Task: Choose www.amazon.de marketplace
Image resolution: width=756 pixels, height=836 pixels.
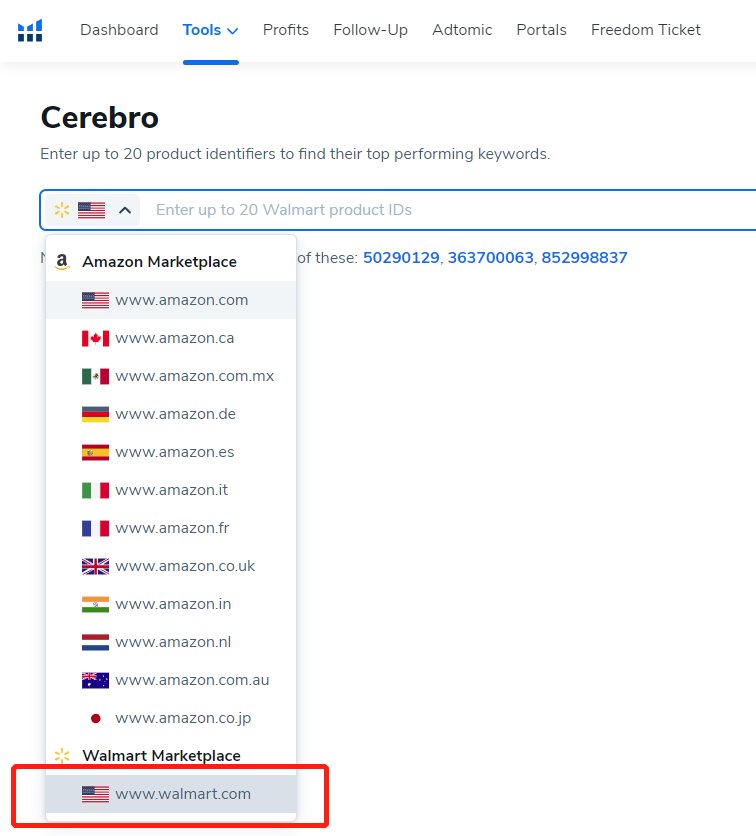Action: coord(171,414)
